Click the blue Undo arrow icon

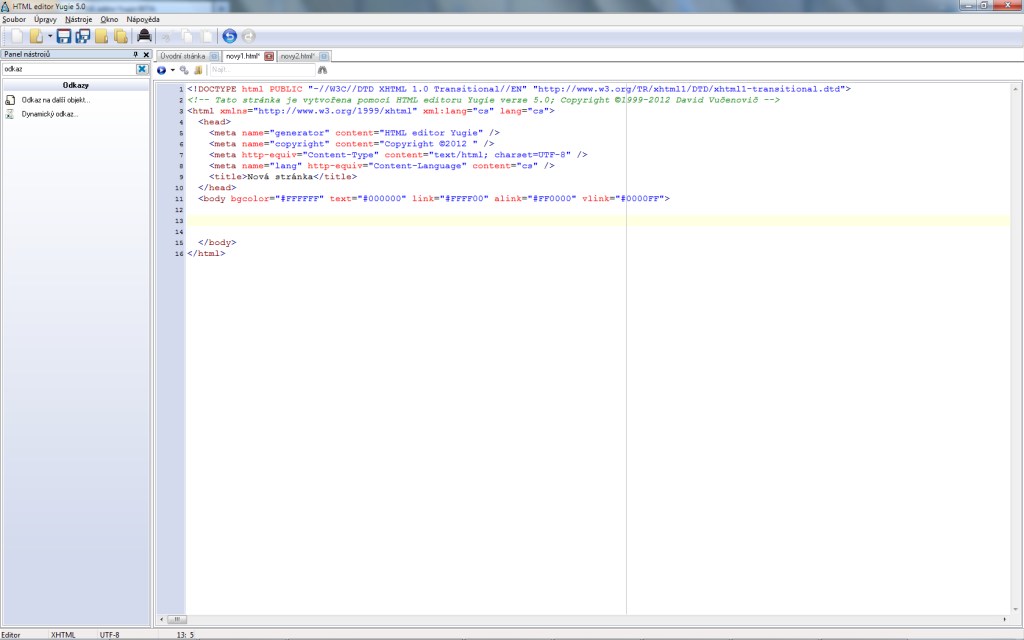(x=229, y=37)
